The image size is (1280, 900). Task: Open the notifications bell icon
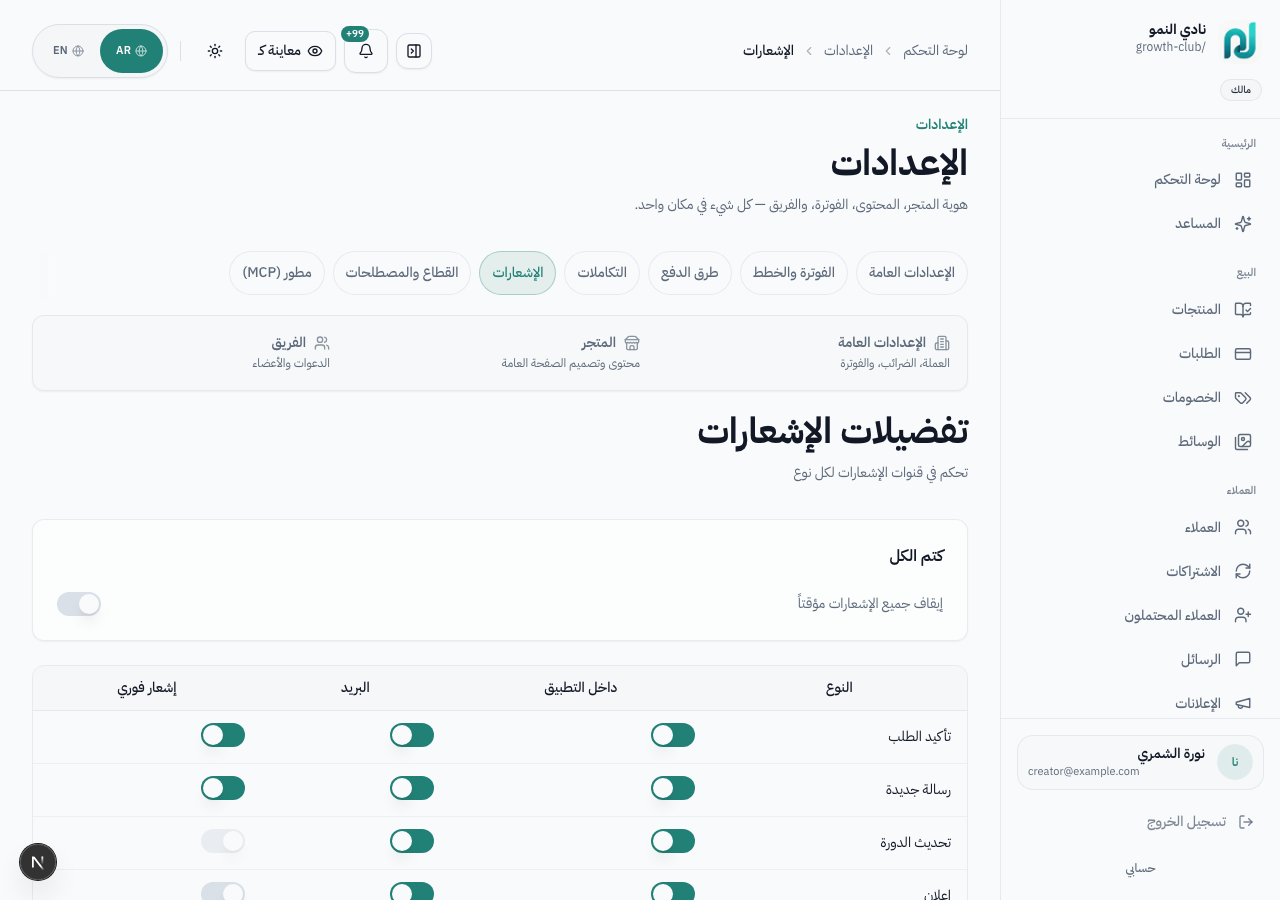pyautogui.click(x=366, y=51)
